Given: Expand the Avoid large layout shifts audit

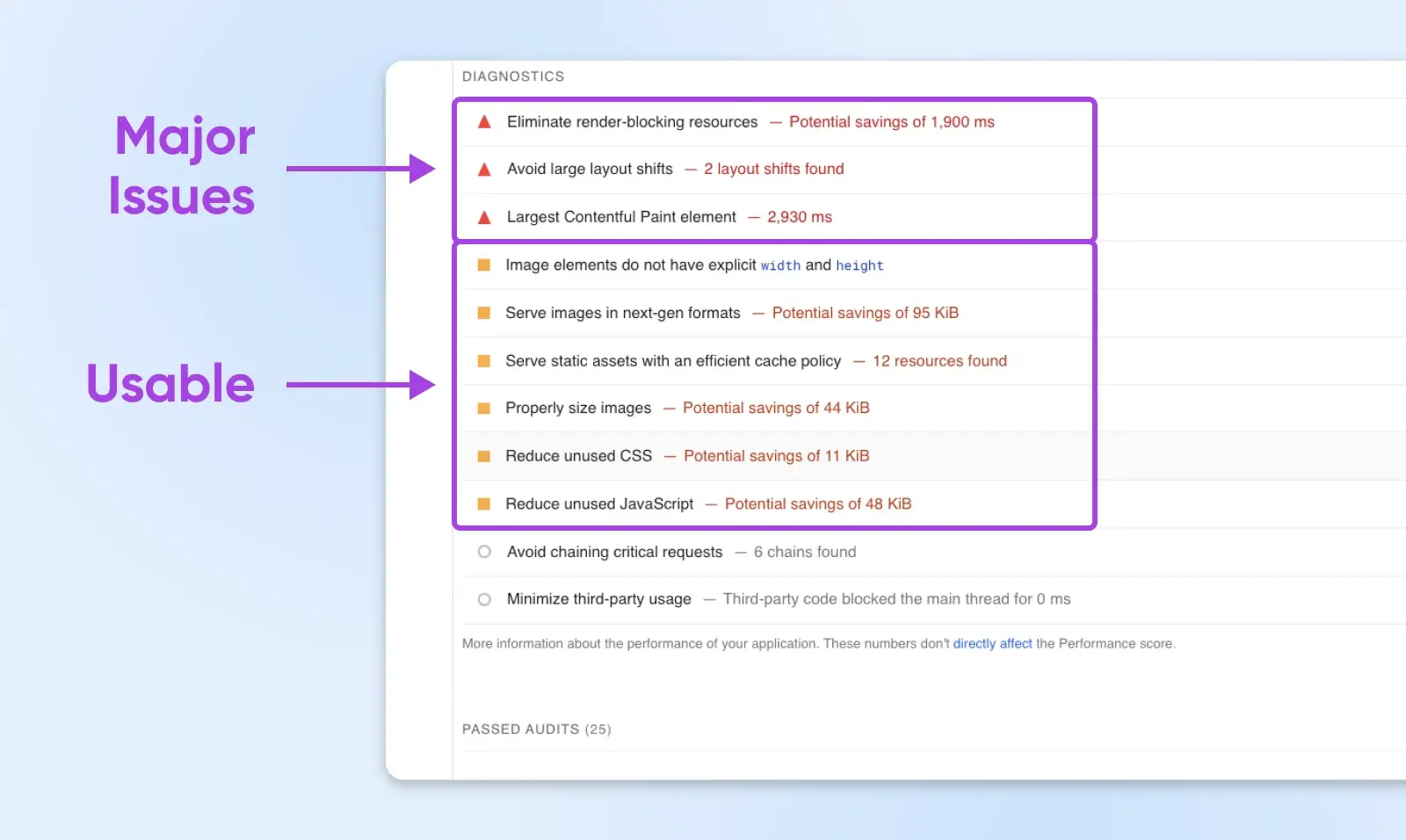Looking at the screenshot, I should click(x=590, y=169).
